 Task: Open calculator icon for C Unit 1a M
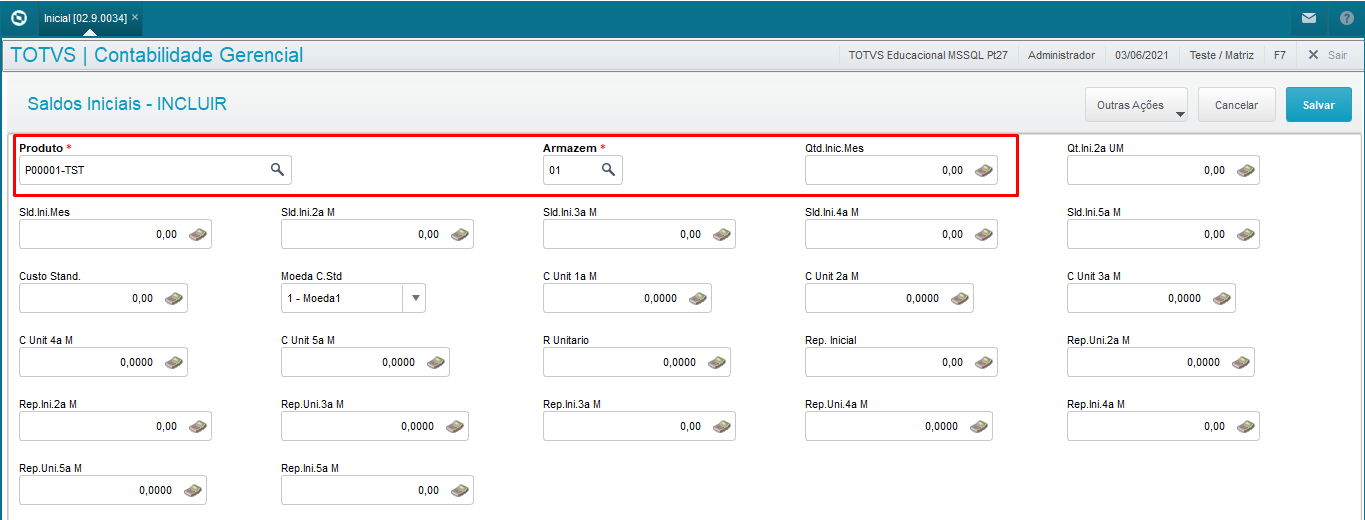(699, 299)
